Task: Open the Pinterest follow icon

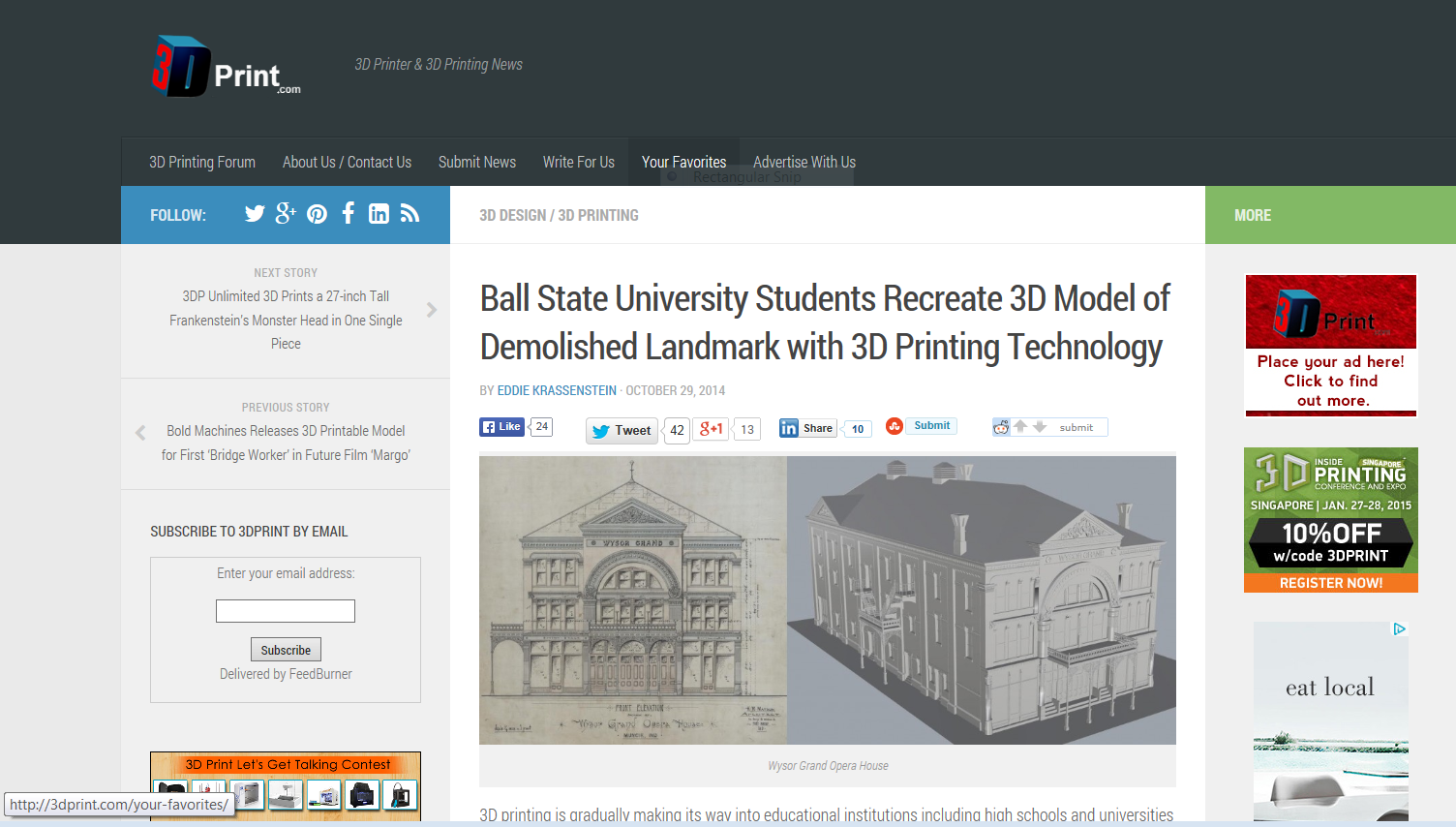Action: [x=317, y=214]
